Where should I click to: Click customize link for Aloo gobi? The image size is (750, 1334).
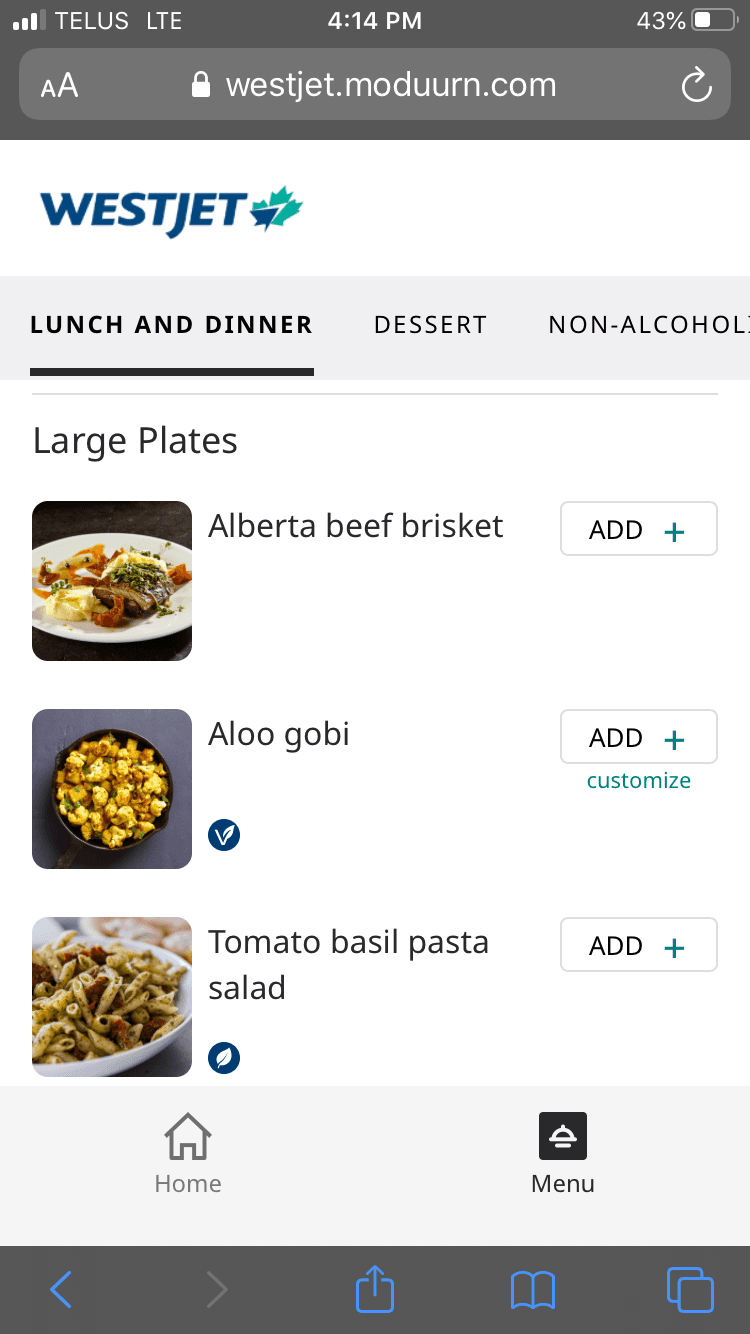coord(638,781)
